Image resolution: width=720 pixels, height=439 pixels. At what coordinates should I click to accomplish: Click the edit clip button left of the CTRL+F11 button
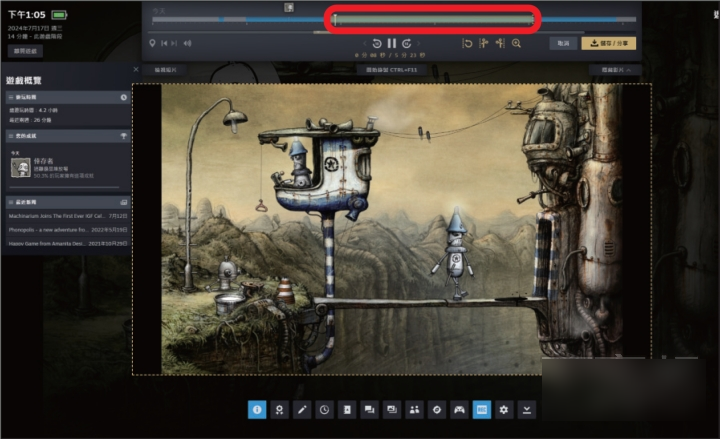(165, 70)
